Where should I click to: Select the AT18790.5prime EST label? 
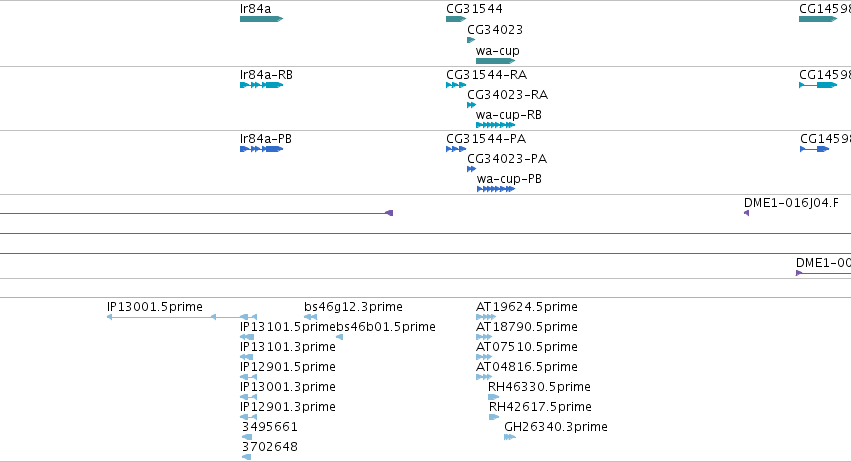526,327
